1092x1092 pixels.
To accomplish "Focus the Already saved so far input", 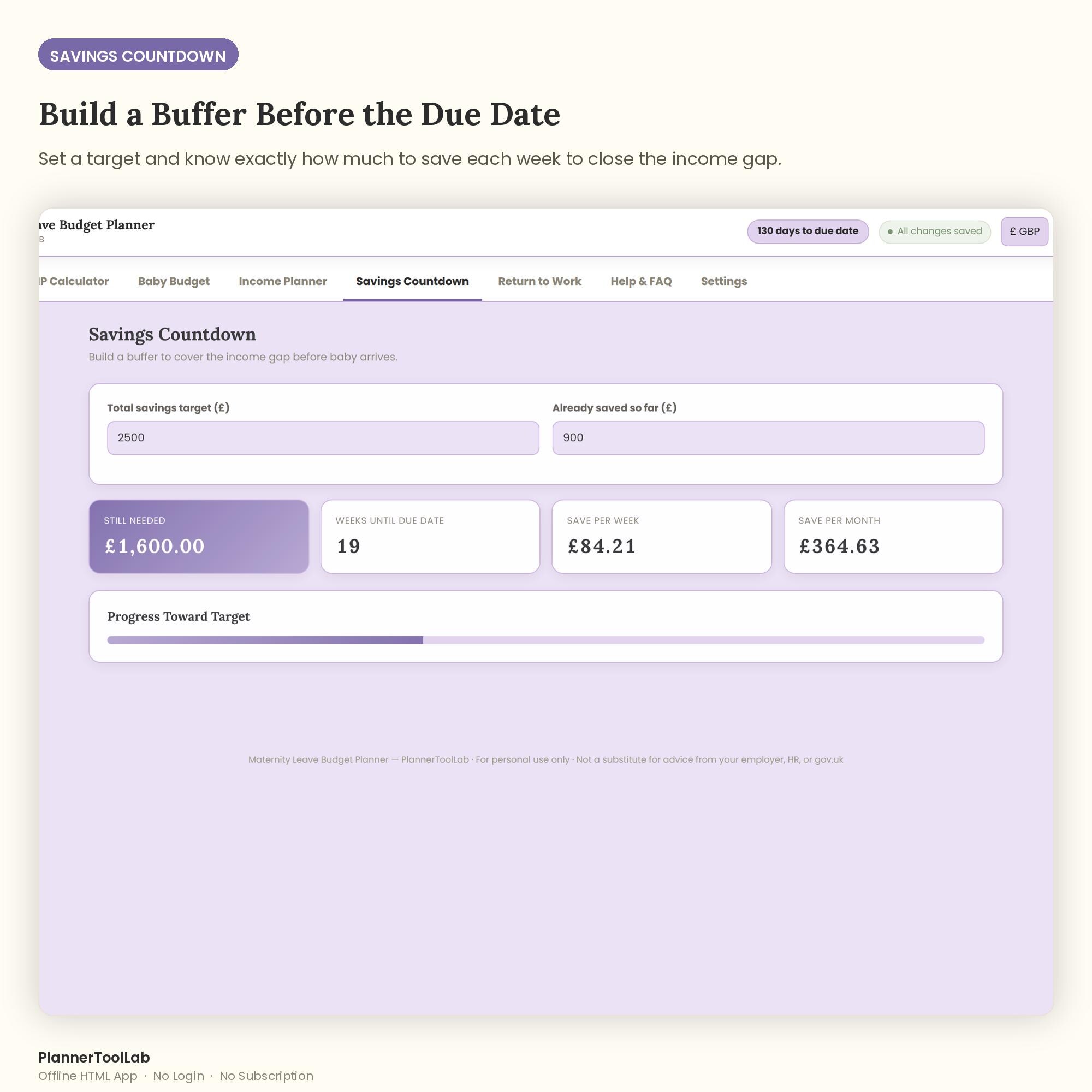I will [768, 437].
